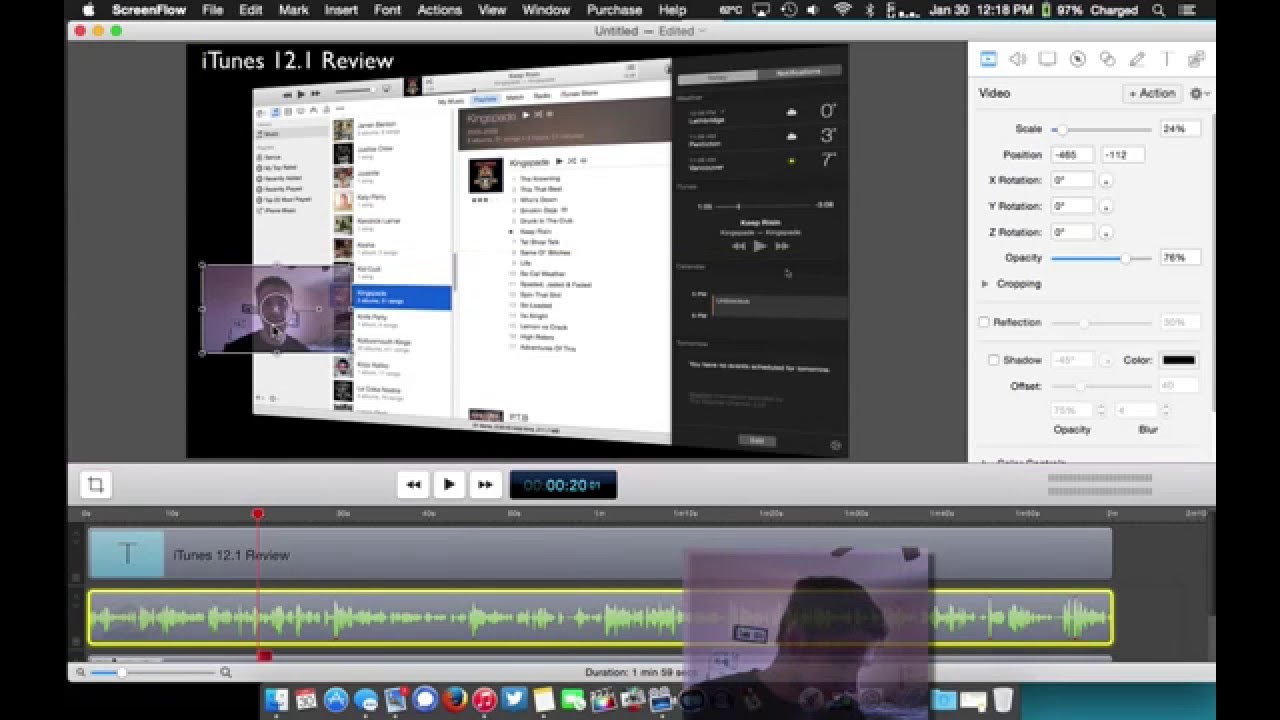Click the red playhead marker on timeline ruler

tap(258, 513)
